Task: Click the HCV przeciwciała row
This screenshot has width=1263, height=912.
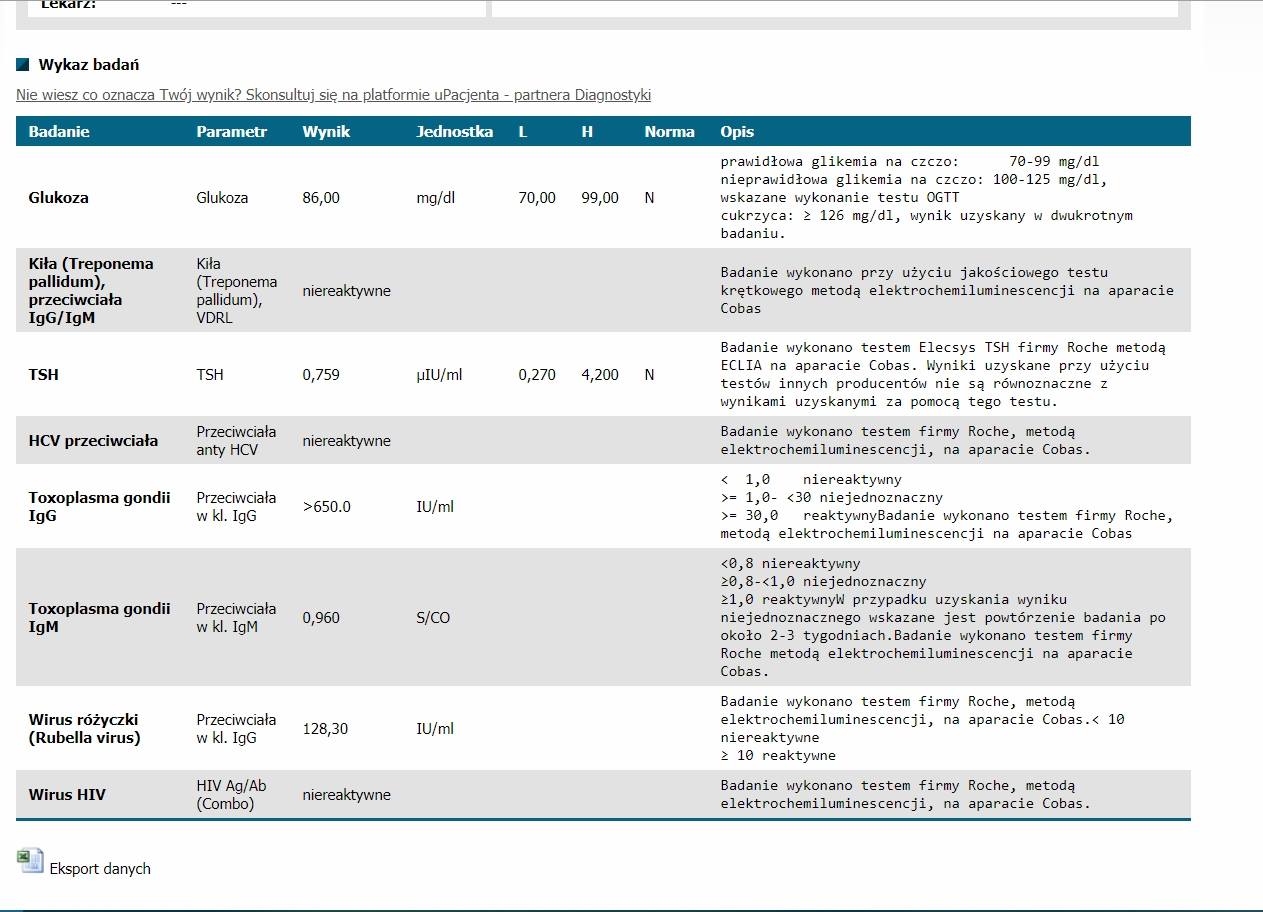Action: [x=603, y=441]
